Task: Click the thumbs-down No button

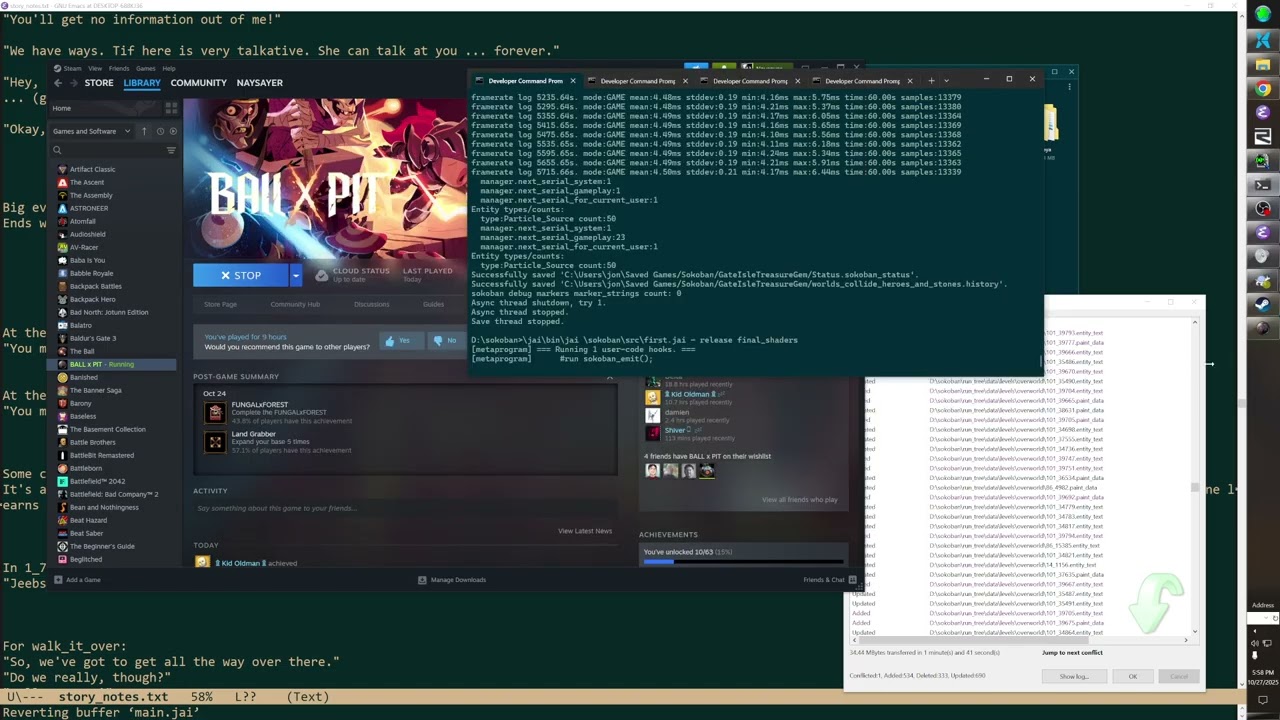Action: click(x=445, y=340)
